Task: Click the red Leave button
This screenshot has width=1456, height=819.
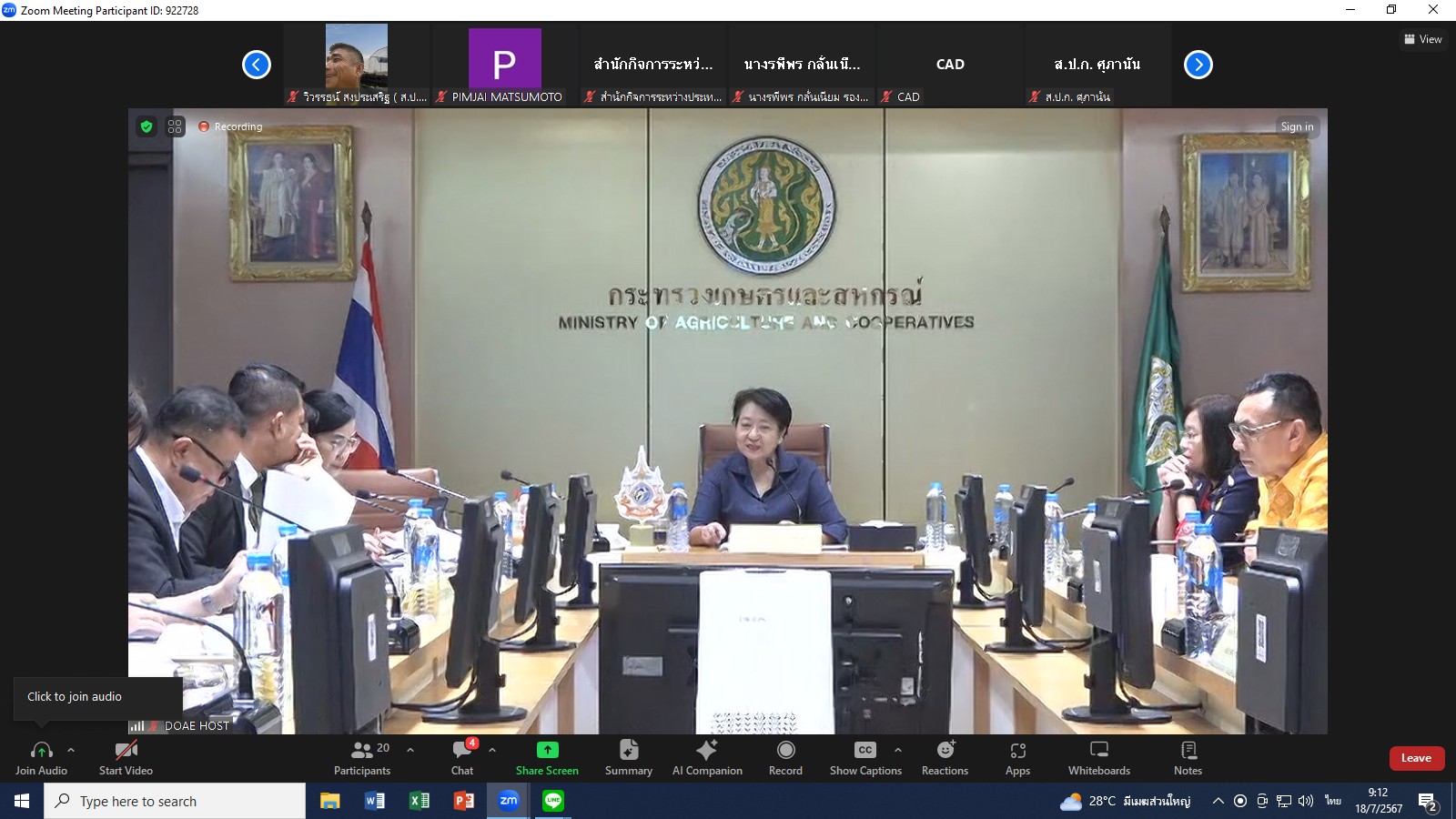Action: pos(1416,758)
